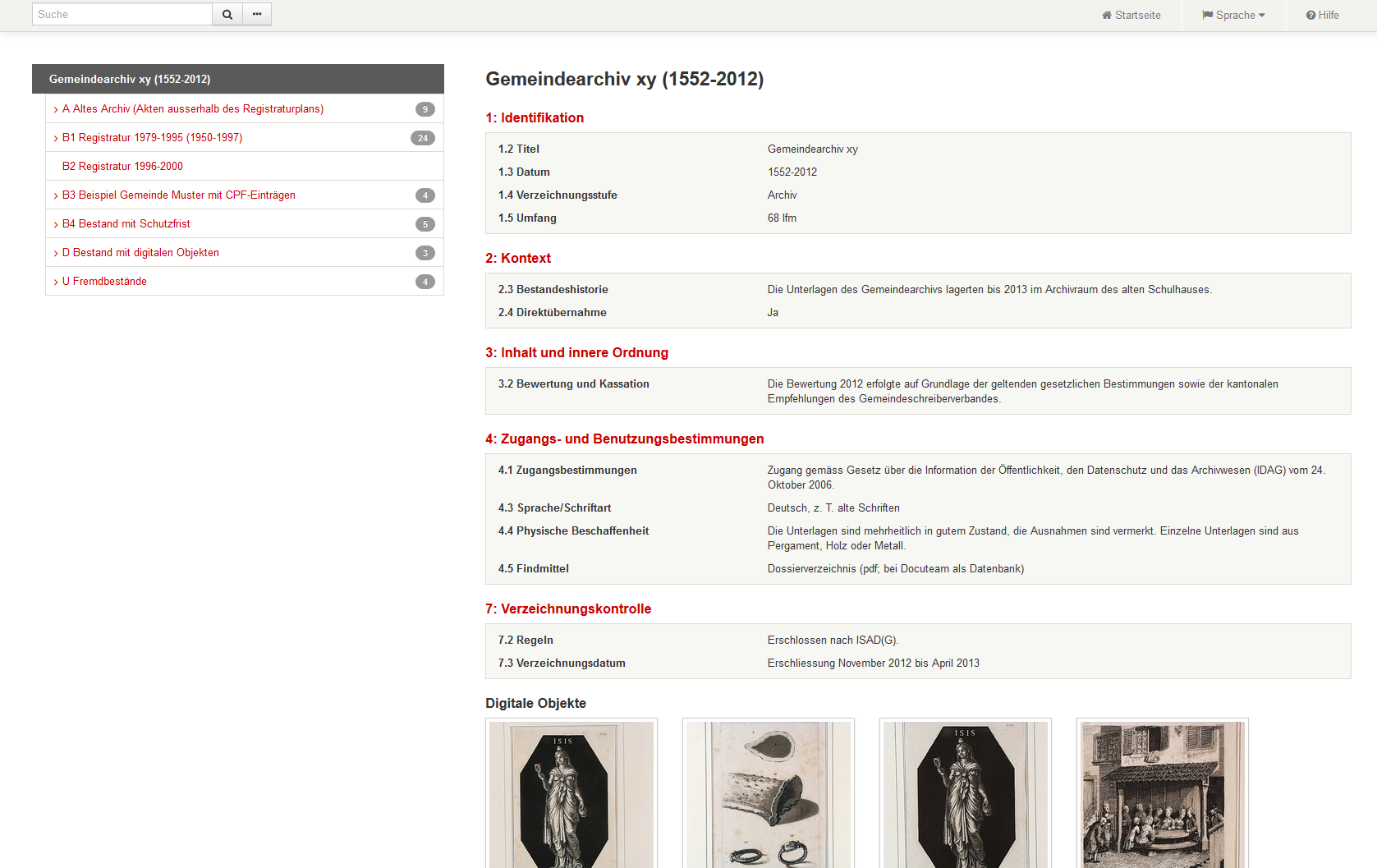Open the Sprache language dropdown

(1233, 16)
